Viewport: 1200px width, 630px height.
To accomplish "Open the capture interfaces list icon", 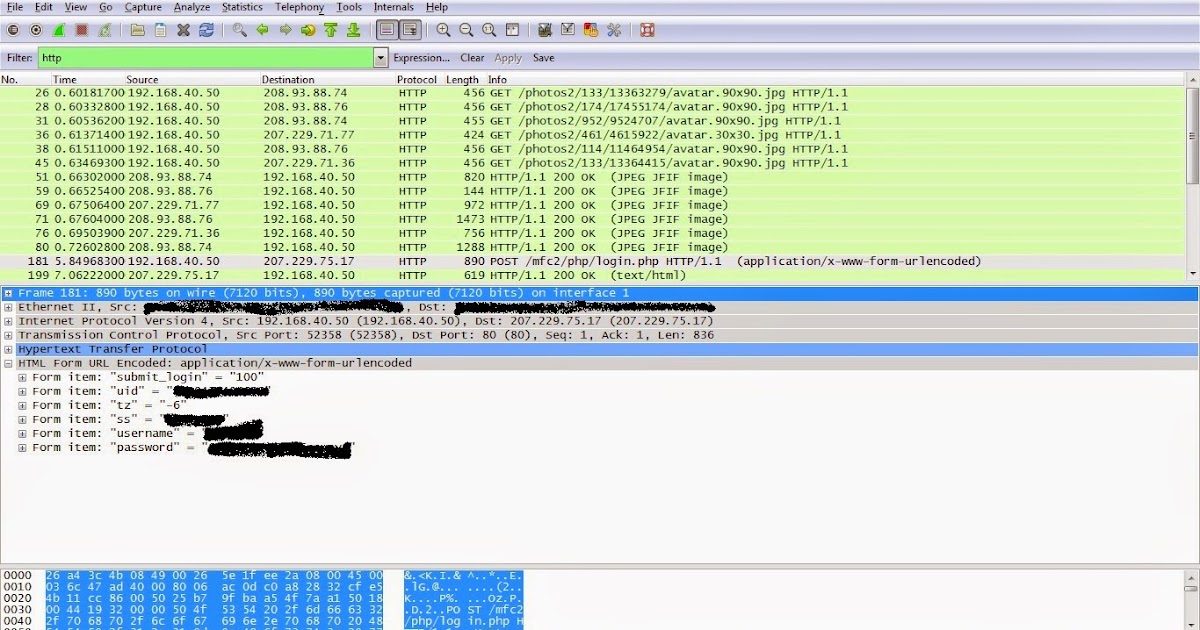I will pos(13,30).
